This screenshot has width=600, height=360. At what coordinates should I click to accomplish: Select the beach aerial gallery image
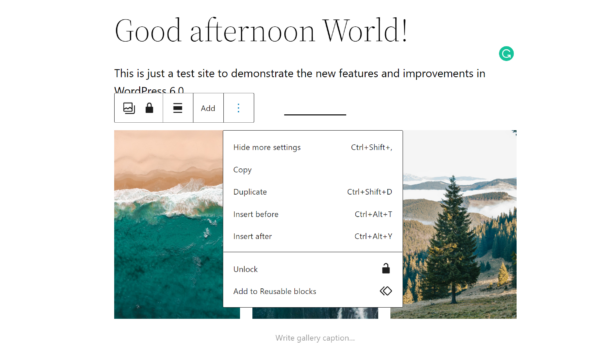[168, 225]
